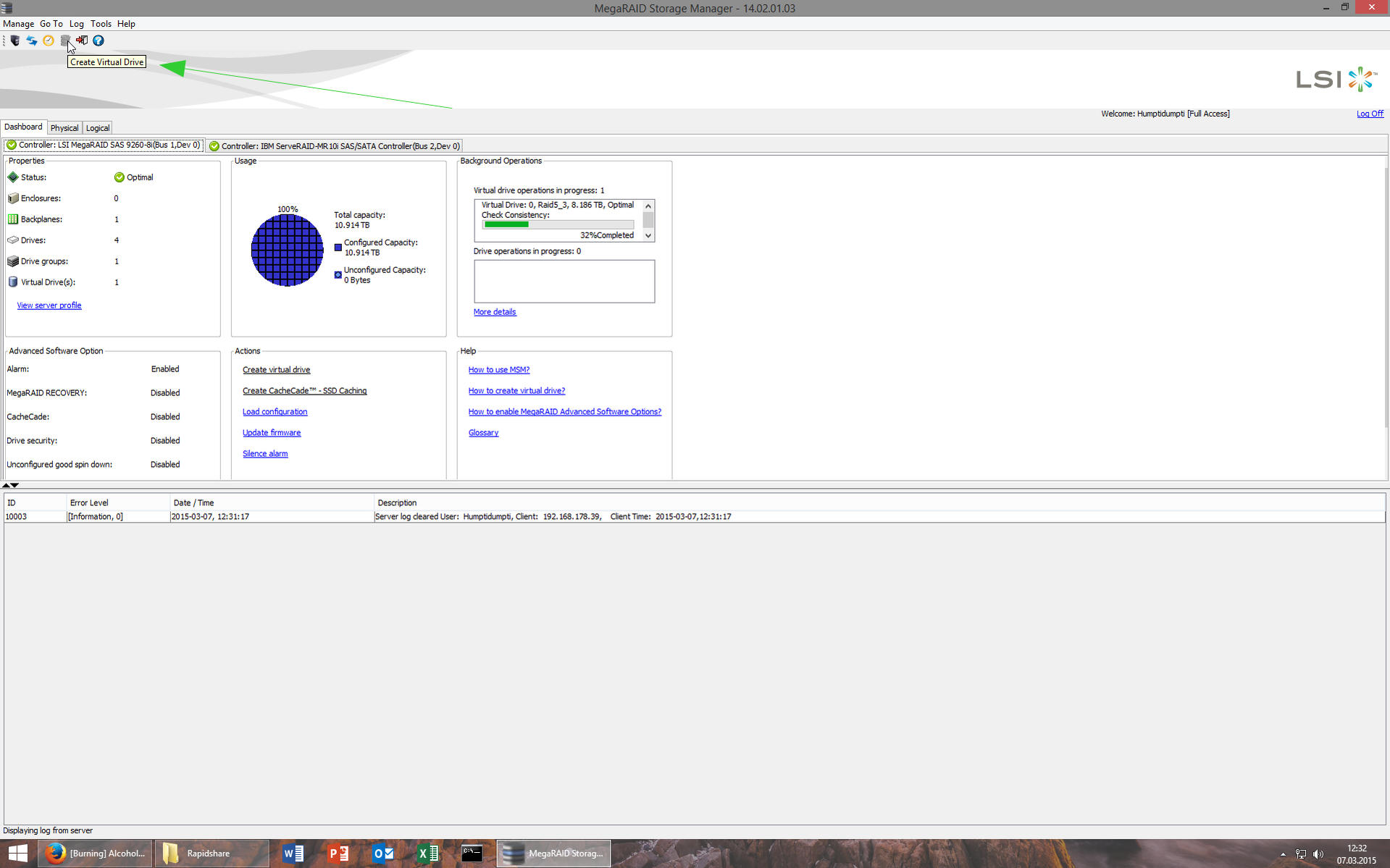
Task: Click the blue refresh arrows toolbar icon
Action: pyautogui.click(x=32, y=41)
